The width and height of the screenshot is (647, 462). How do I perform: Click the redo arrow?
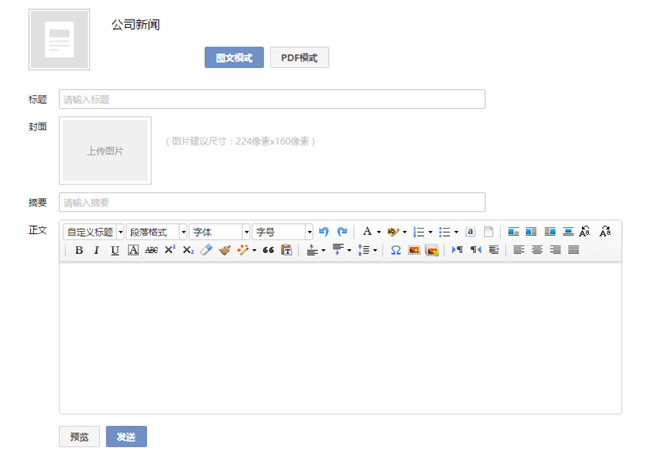[342, 232]
